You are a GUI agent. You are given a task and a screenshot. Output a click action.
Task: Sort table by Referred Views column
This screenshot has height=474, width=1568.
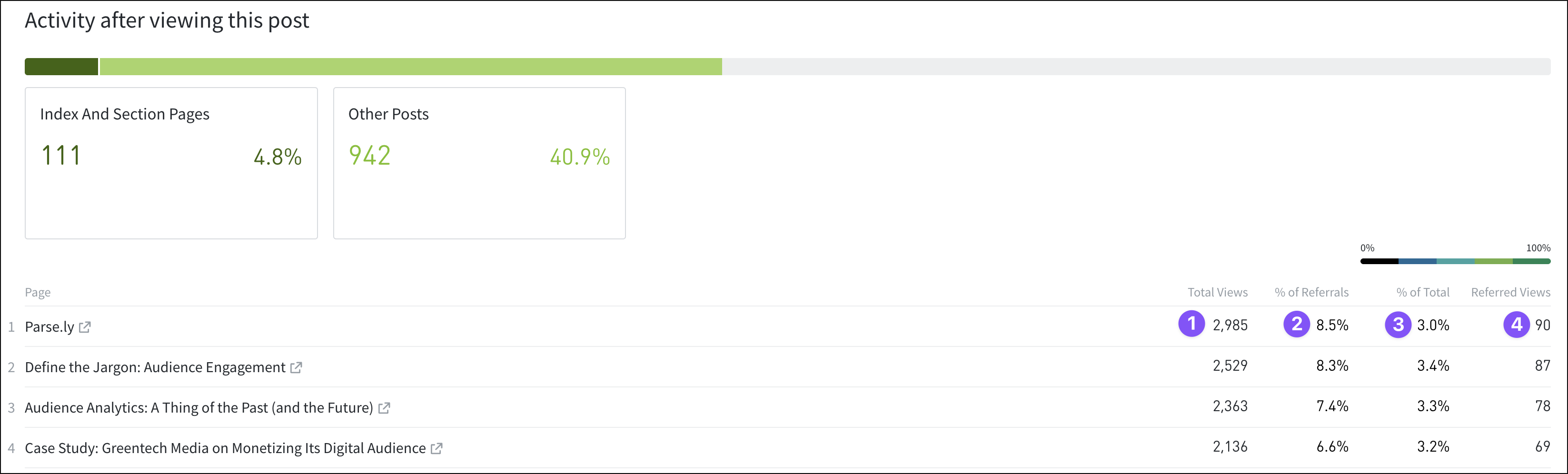[1510, 293]
